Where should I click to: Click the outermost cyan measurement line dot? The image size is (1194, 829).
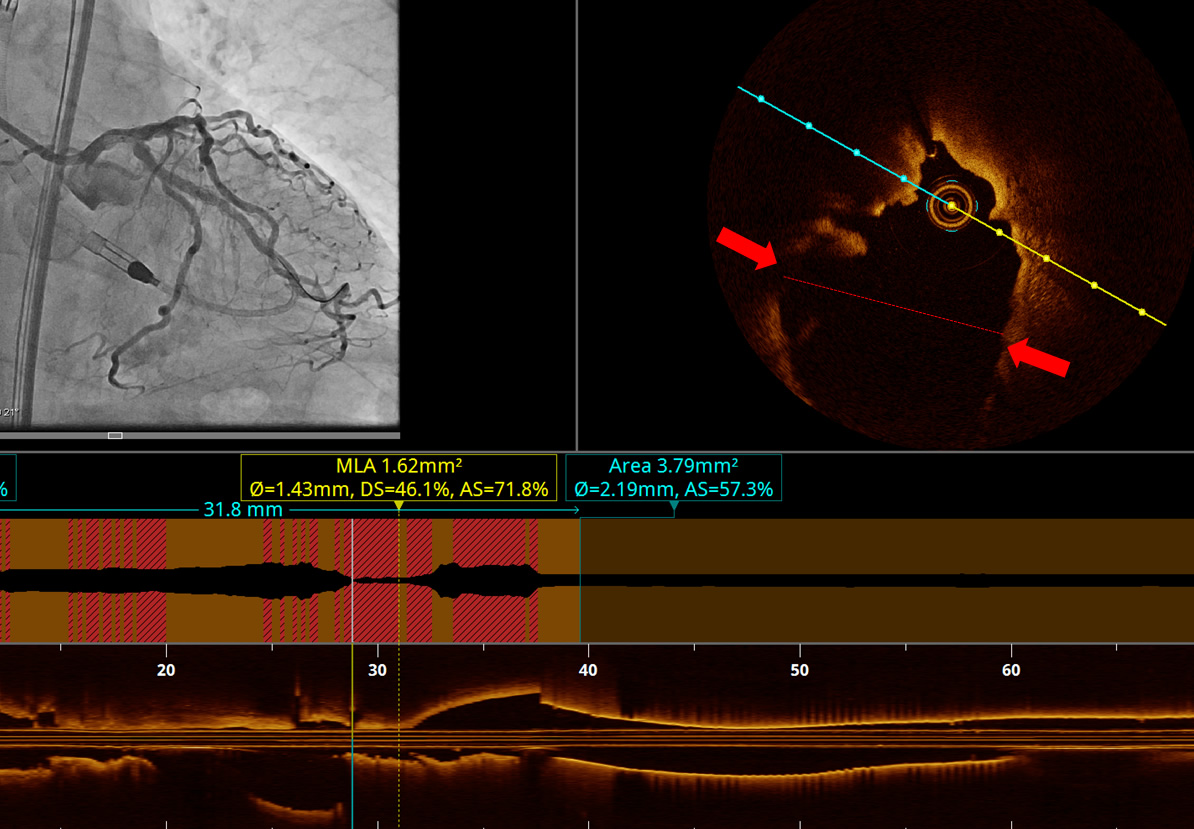[761, 99]
